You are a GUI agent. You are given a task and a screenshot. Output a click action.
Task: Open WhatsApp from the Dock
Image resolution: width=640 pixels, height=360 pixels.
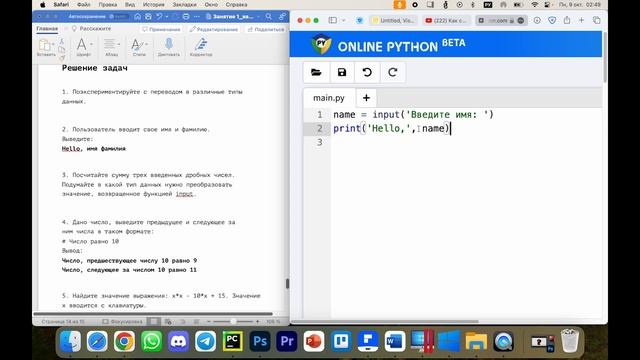tap(151, 341)
